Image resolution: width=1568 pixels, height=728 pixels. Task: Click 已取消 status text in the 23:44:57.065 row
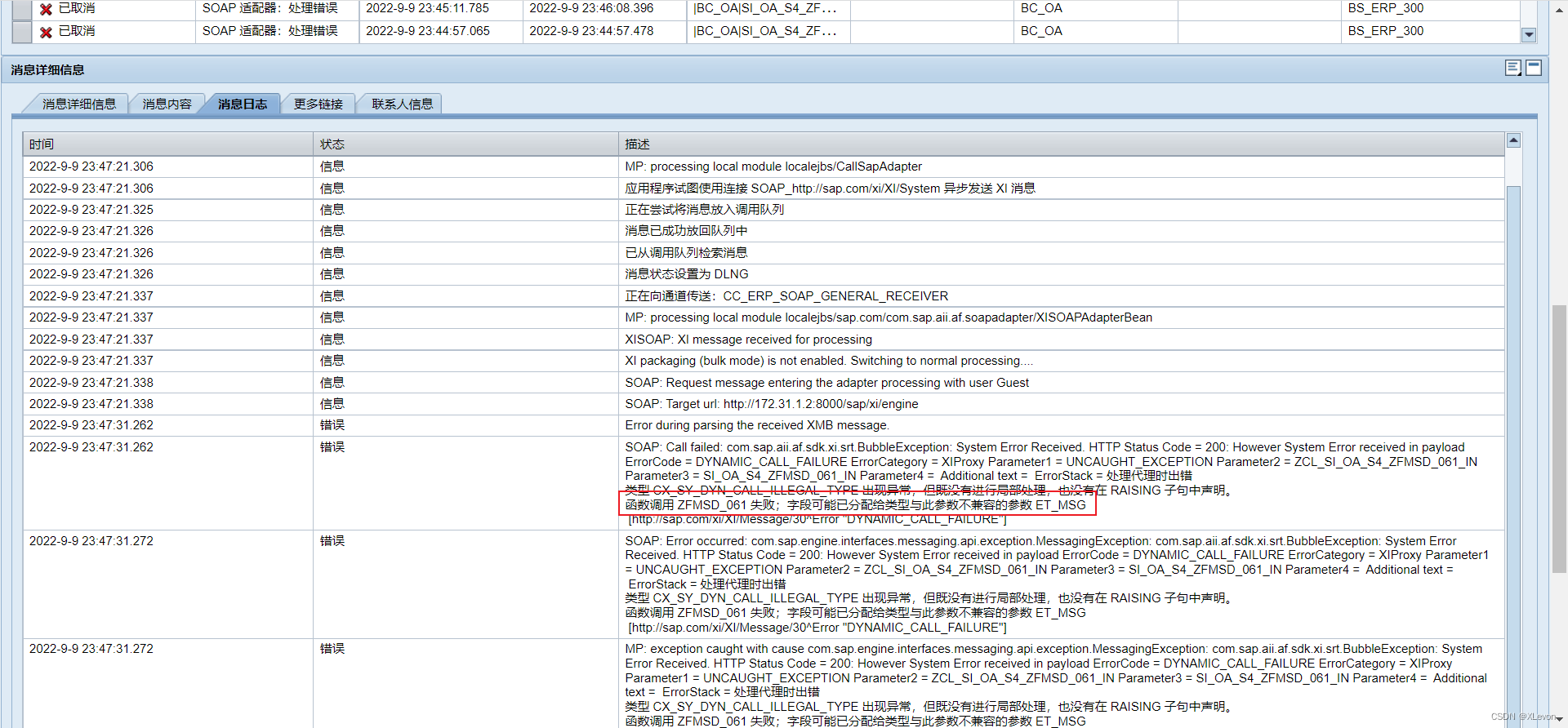(x=77, y=31)
